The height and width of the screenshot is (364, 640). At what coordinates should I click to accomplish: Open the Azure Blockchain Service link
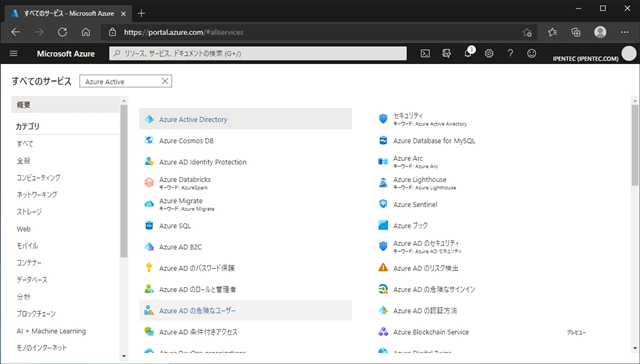pos(431,332)
